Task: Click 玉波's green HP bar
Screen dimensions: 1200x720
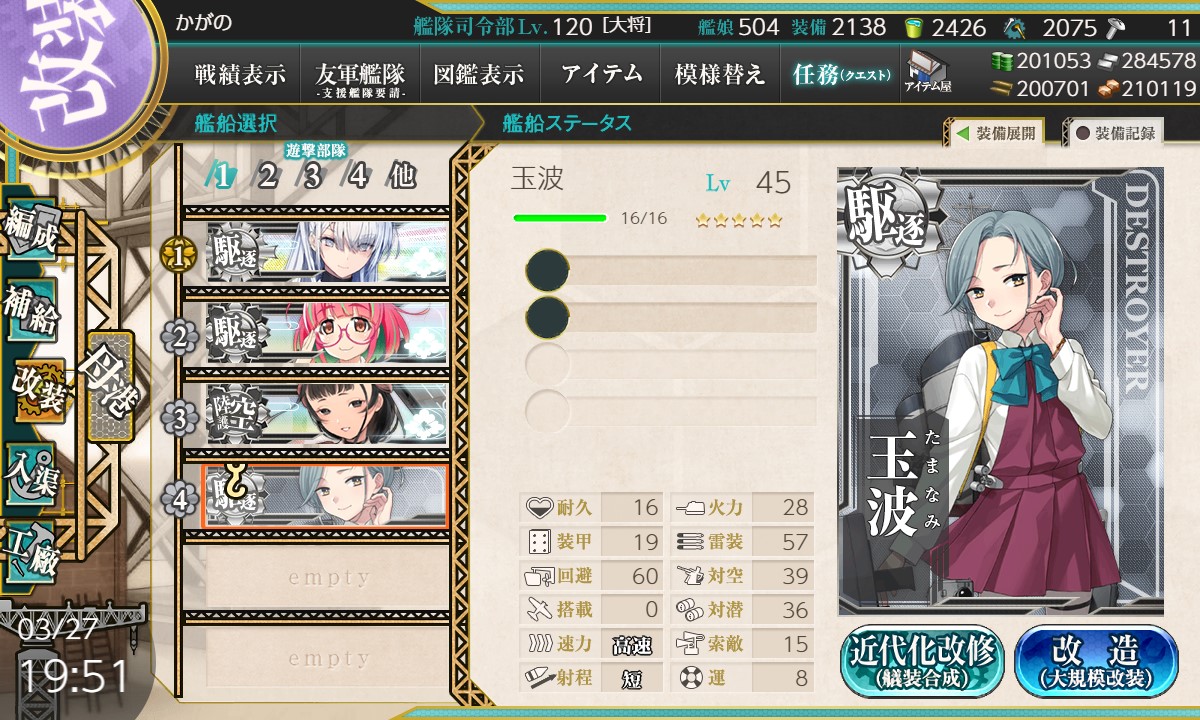Action: (x=560, y=218)
